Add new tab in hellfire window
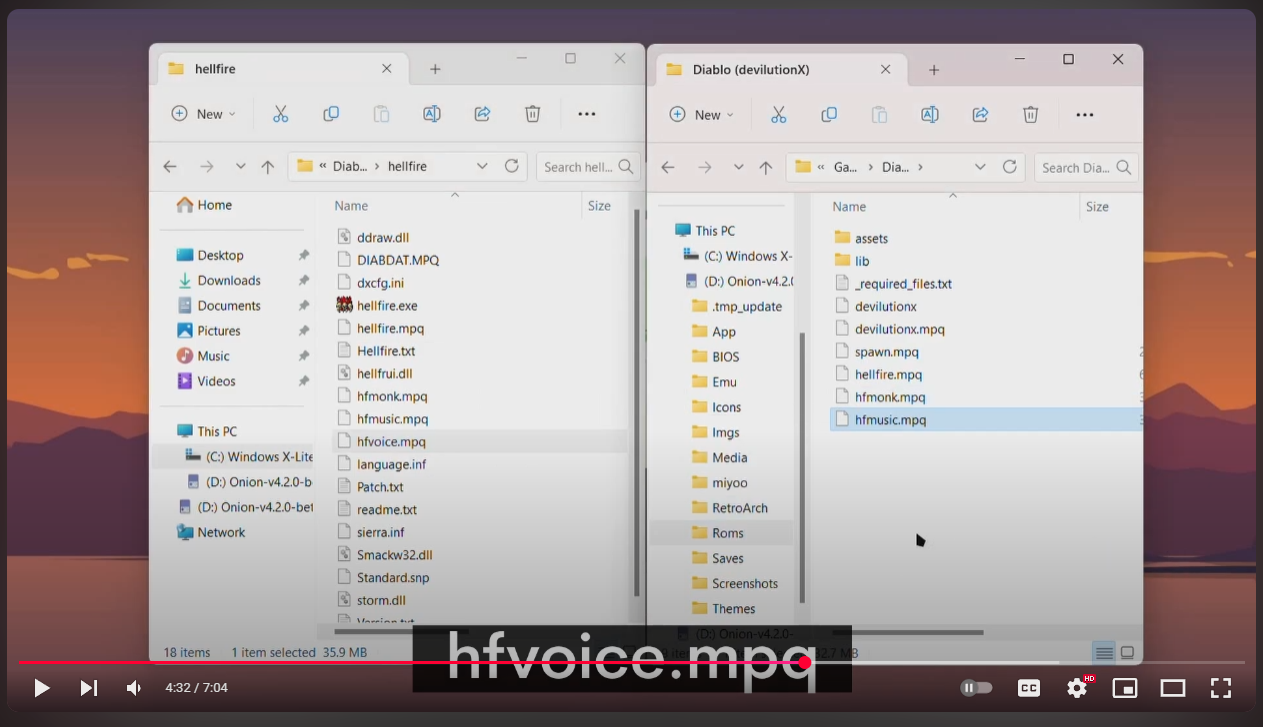1263x727 pixels. tap(435, 69)
